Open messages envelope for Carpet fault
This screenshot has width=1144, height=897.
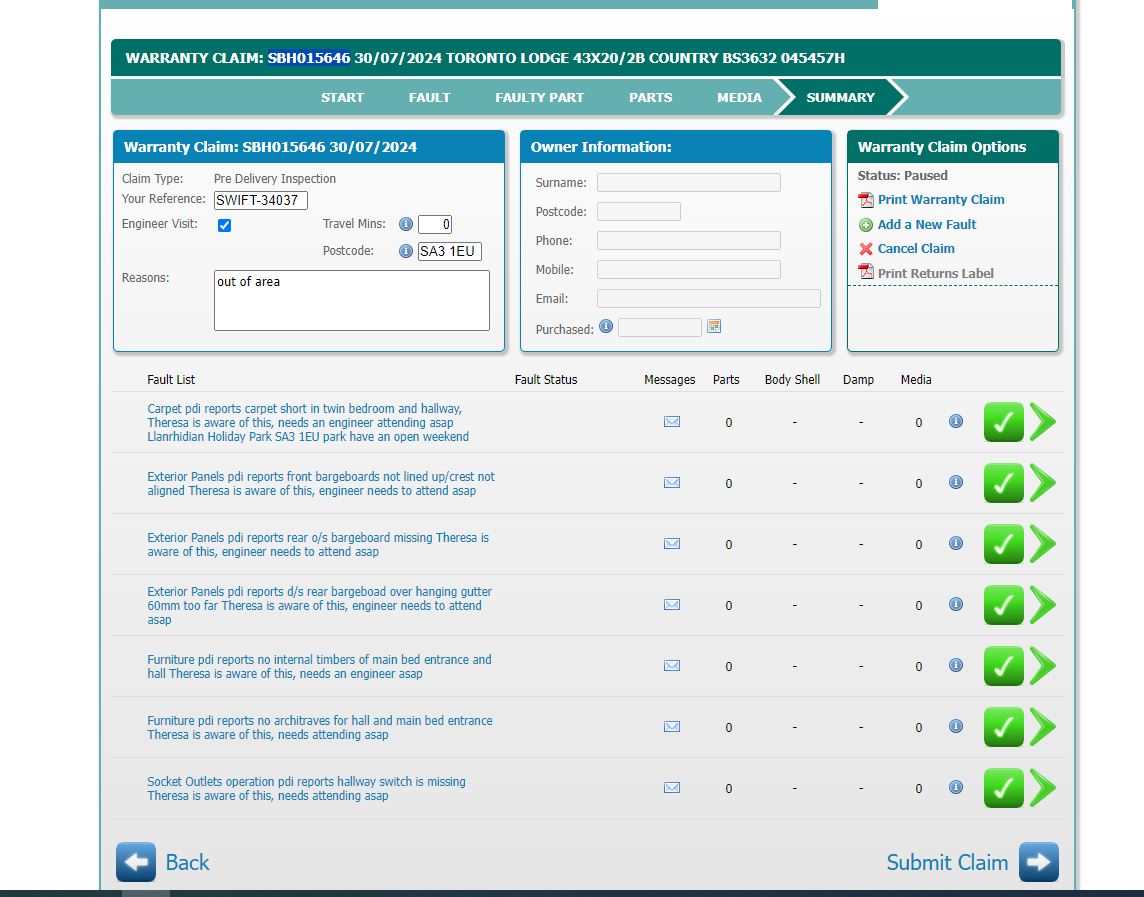[672, 422]
